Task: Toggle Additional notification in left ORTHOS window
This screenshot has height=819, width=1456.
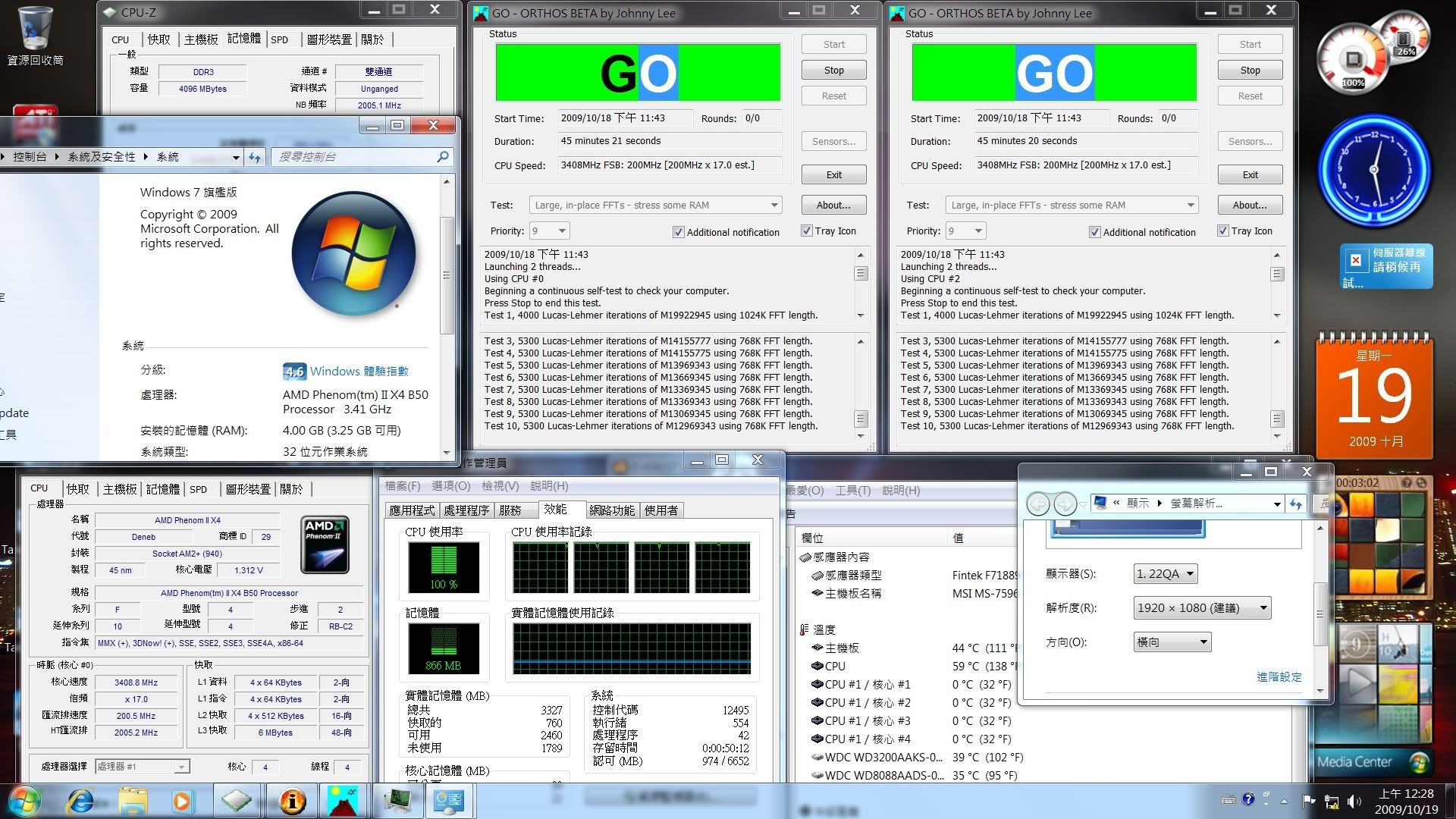Action: [679, 233]
